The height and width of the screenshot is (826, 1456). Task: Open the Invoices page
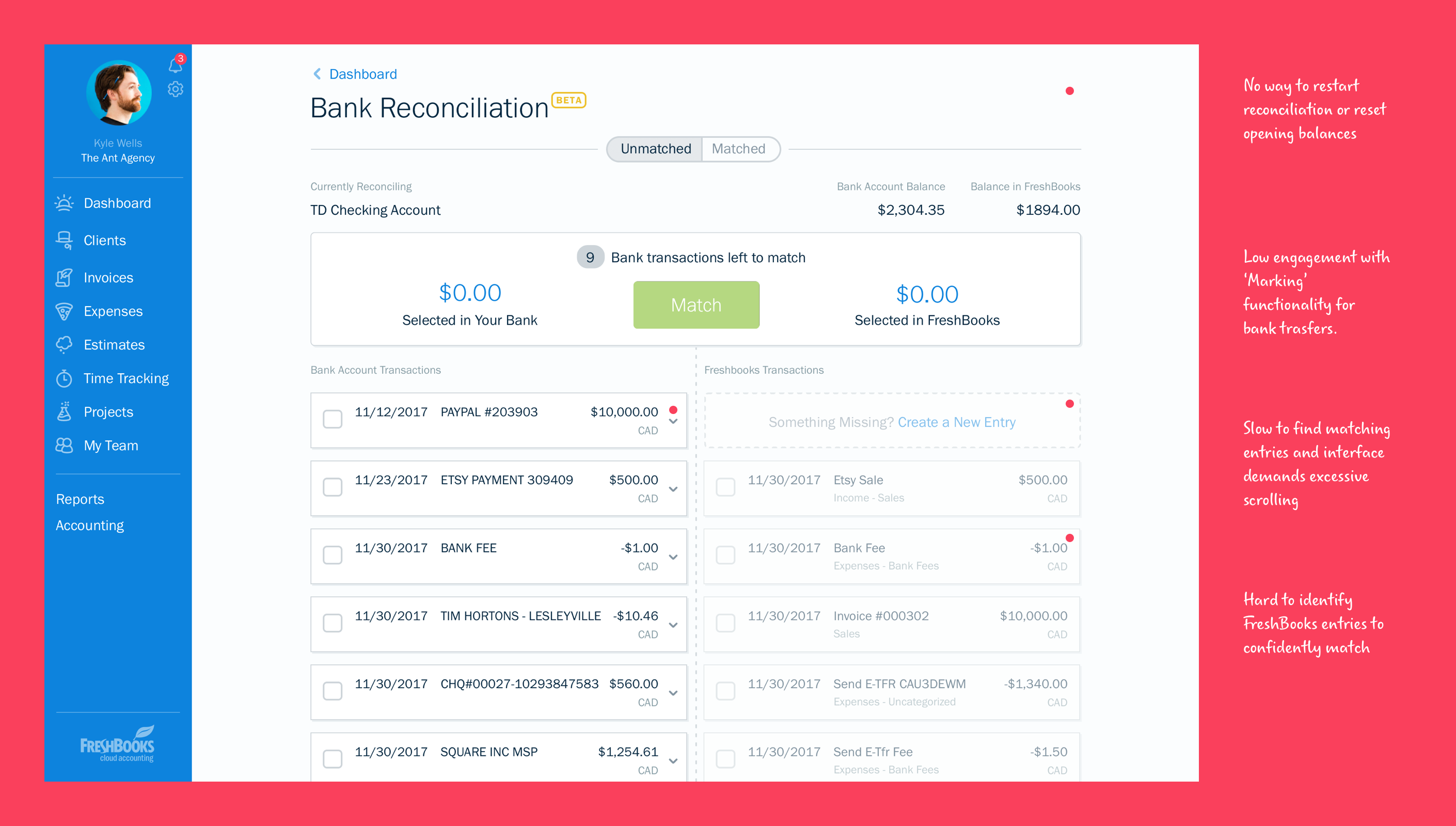coord(108,277)
